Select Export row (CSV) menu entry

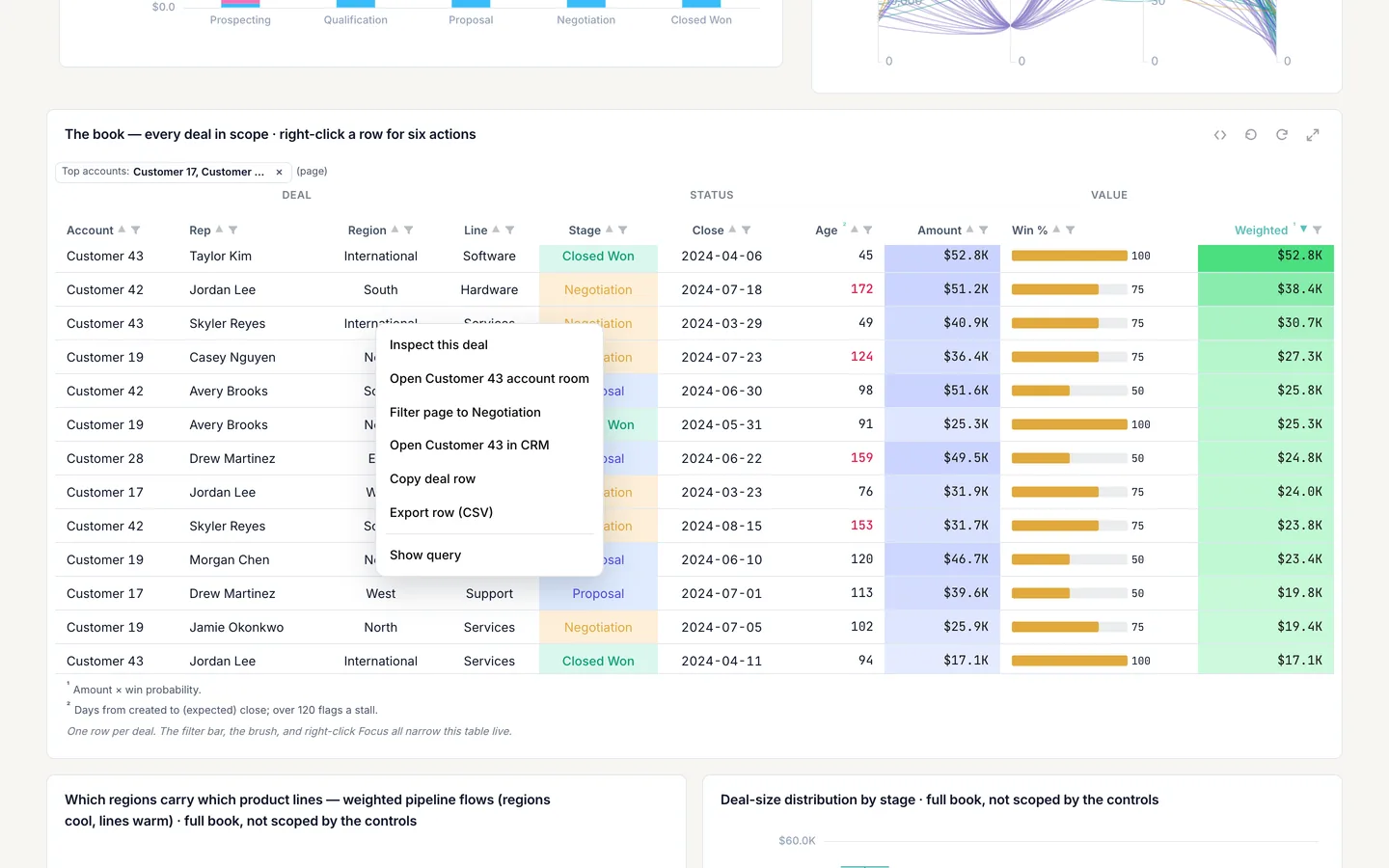[x=489, y=512]
